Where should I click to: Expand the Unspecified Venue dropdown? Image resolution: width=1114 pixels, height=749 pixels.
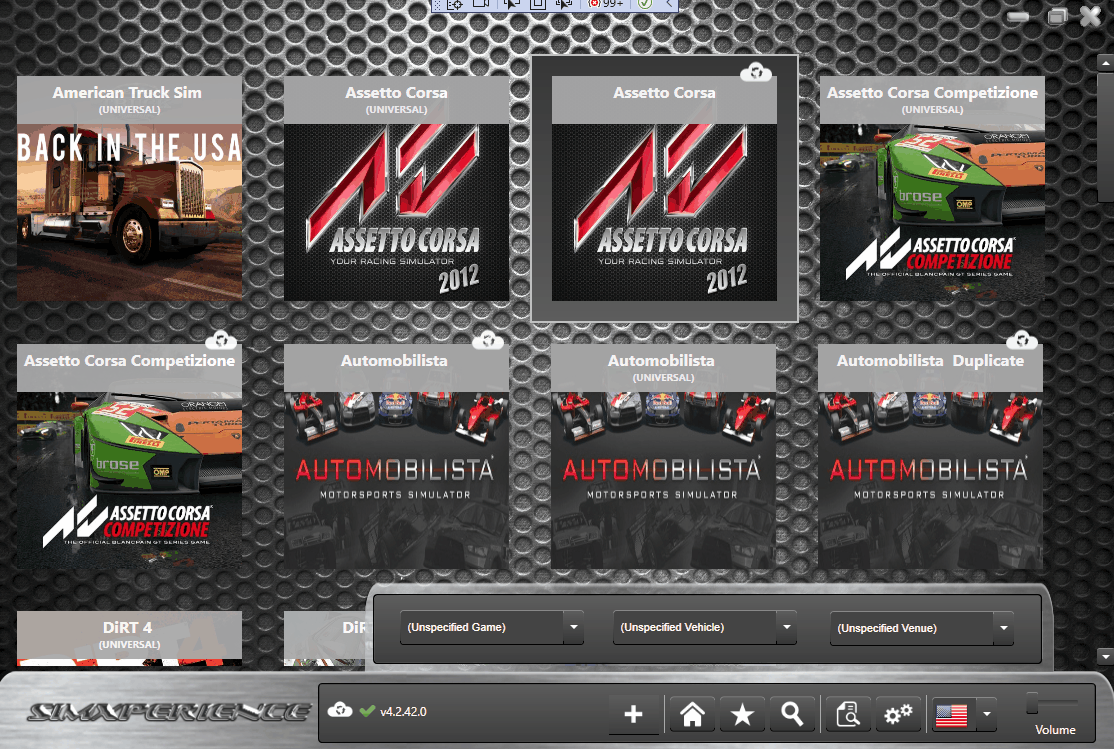click(1003, 629)
